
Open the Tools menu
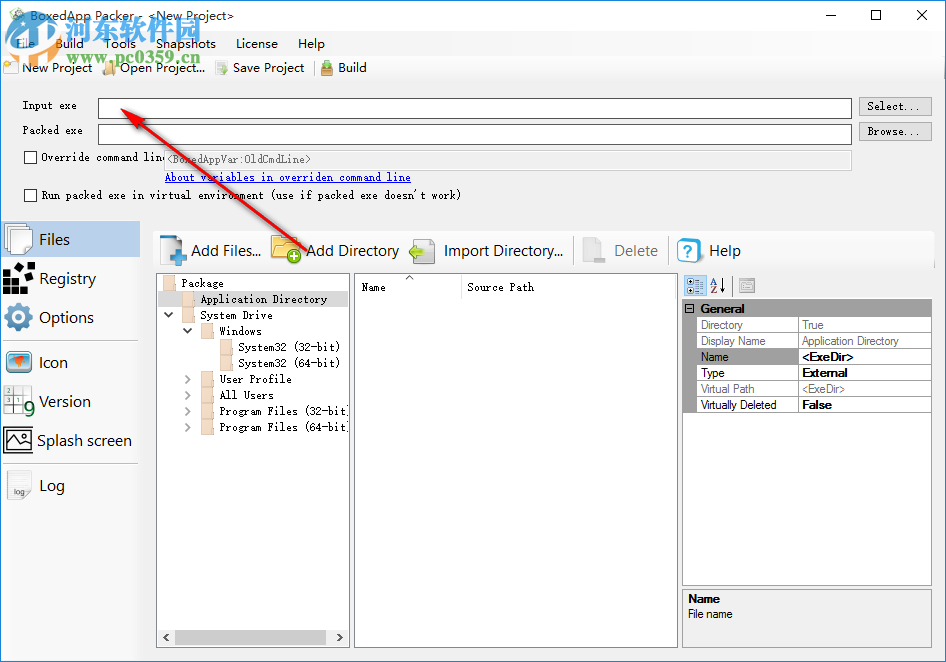[119, 43]
